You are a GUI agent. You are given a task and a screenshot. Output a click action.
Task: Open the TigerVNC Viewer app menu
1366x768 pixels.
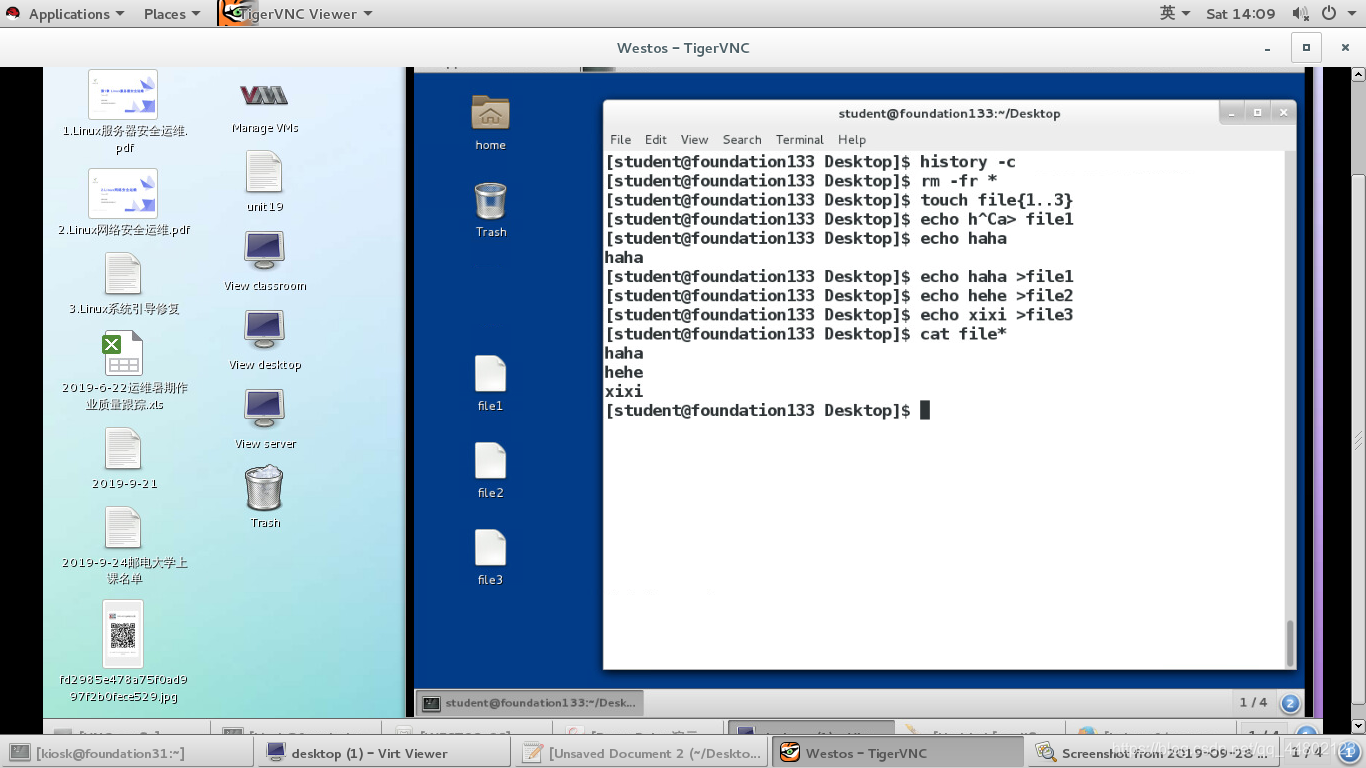click(297, 14)
